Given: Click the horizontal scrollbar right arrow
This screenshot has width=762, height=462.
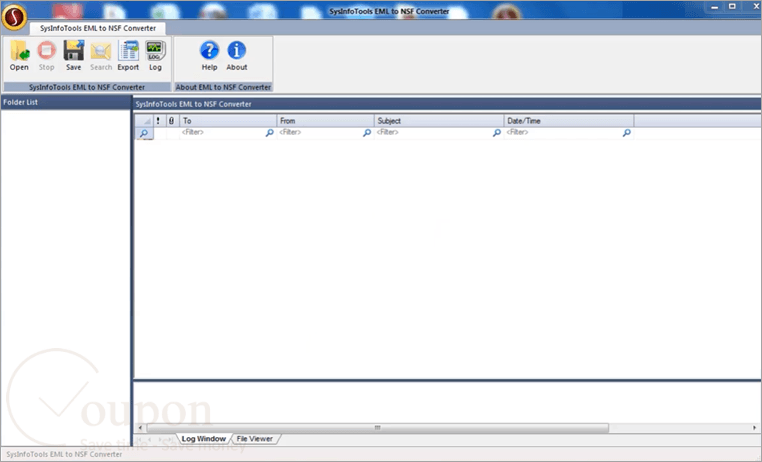Looking at the screenshot, I should coord(755,428).
